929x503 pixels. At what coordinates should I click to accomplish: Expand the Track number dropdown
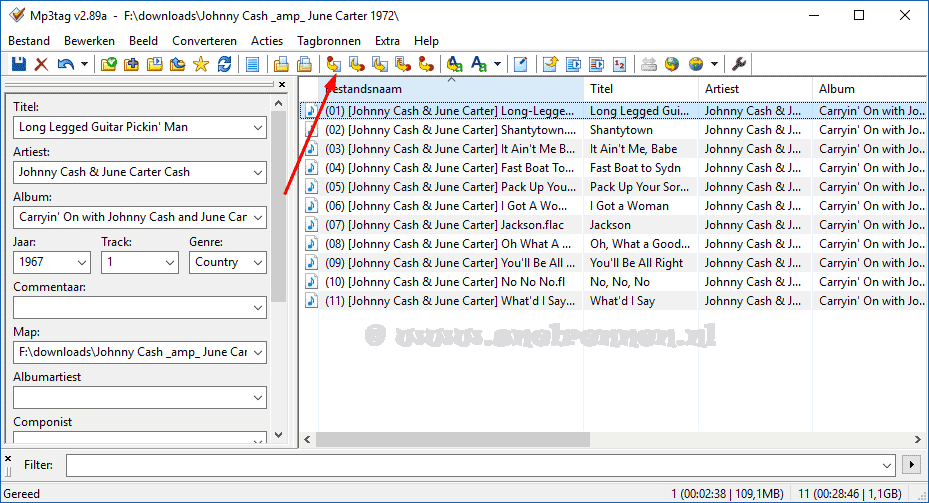(x=169, y=262)
